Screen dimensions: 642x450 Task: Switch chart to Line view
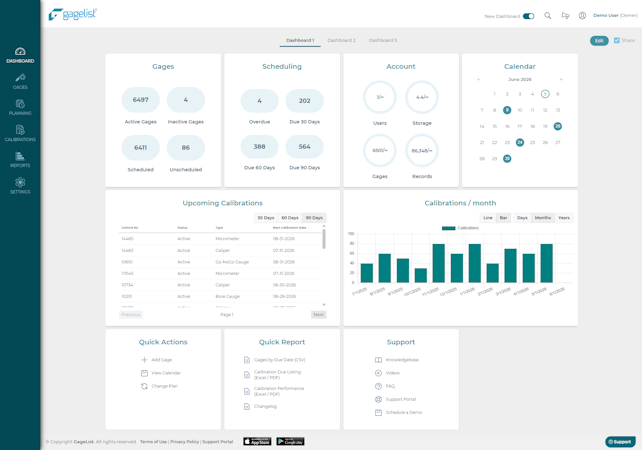point(488,218)
